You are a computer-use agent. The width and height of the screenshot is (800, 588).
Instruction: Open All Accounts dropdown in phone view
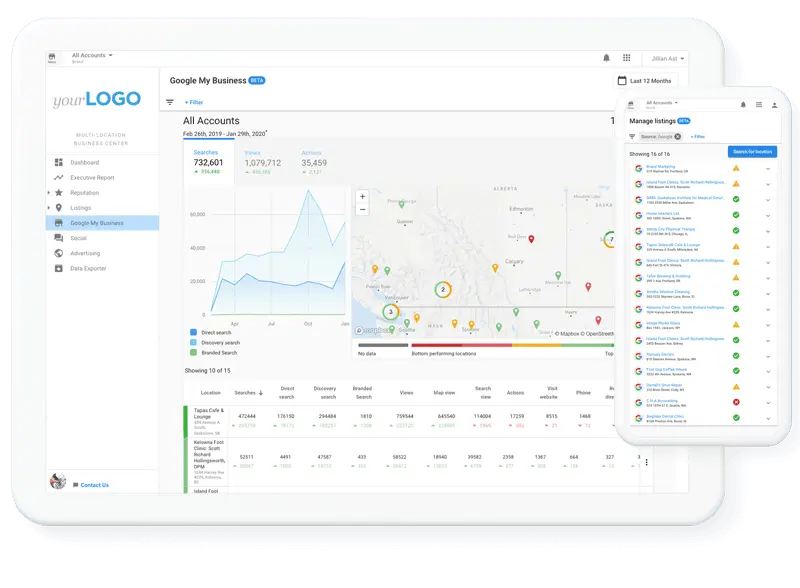tap(662, 103)
